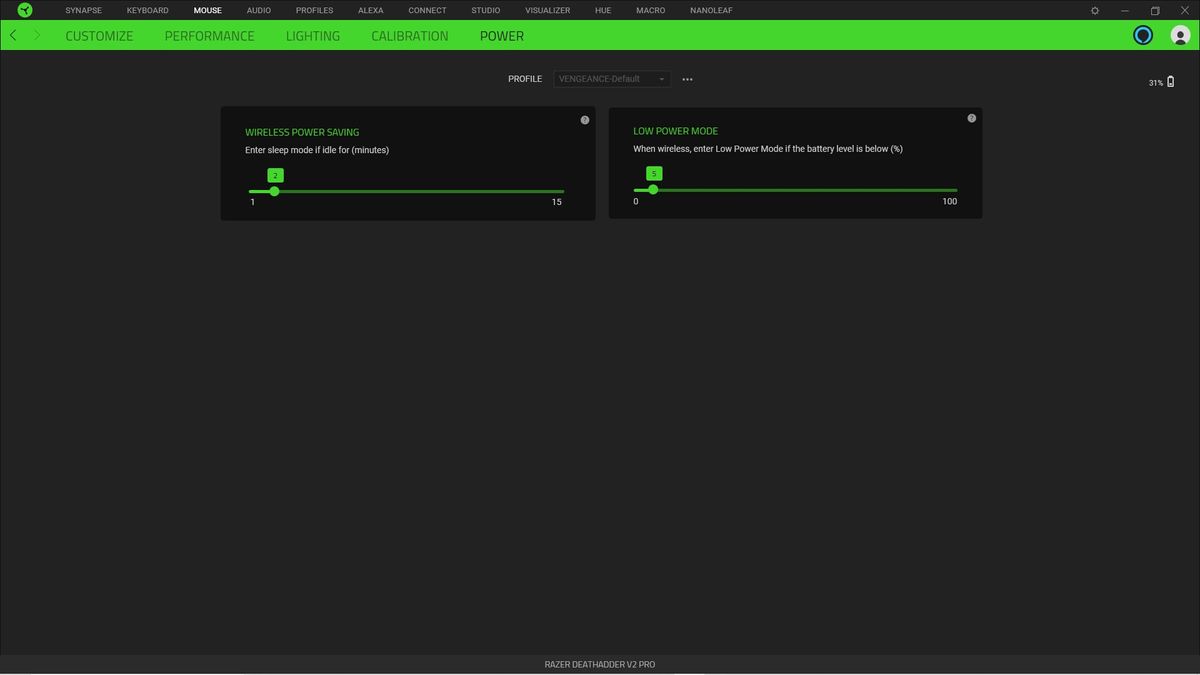This screenshot has height=675, width=1200.
Task: Go back with the left arrow
Action: point(13,35)
